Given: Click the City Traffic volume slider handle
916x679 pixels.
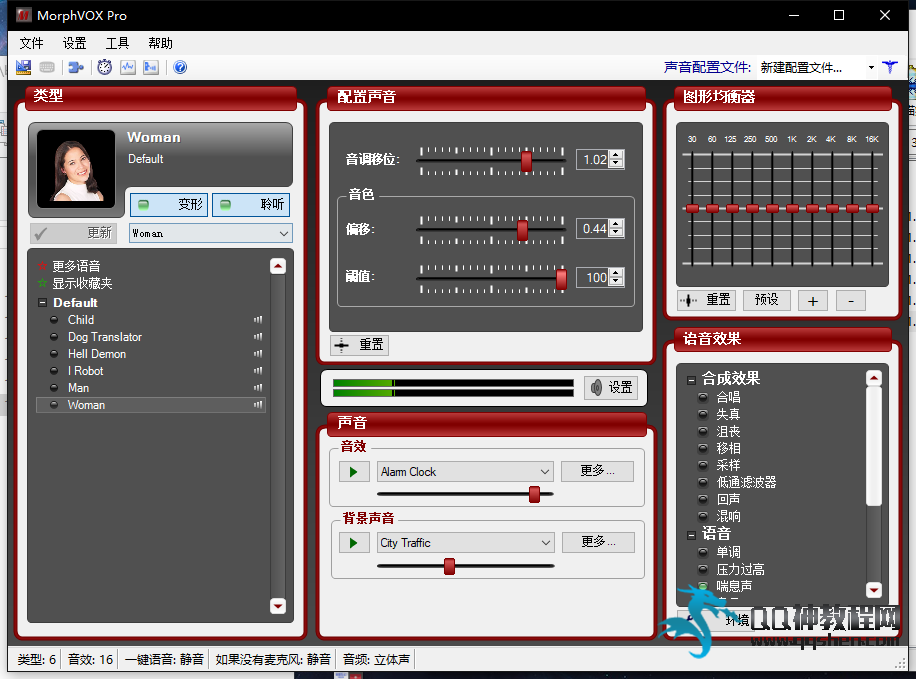Looking at the screenshot, I should pos(449,566).
